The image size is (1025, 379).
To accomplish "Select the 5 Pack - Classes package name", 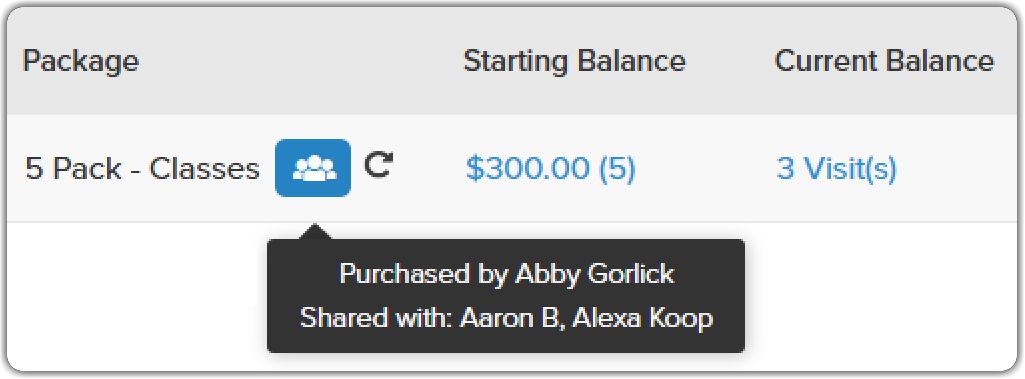I will click(143, 169).
